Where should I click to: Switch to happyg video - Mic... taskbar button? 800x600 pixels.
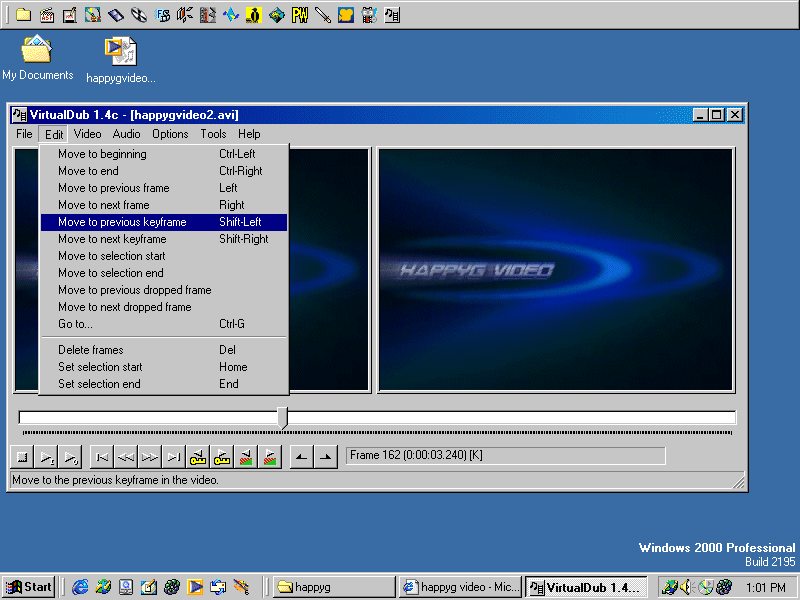461,587
